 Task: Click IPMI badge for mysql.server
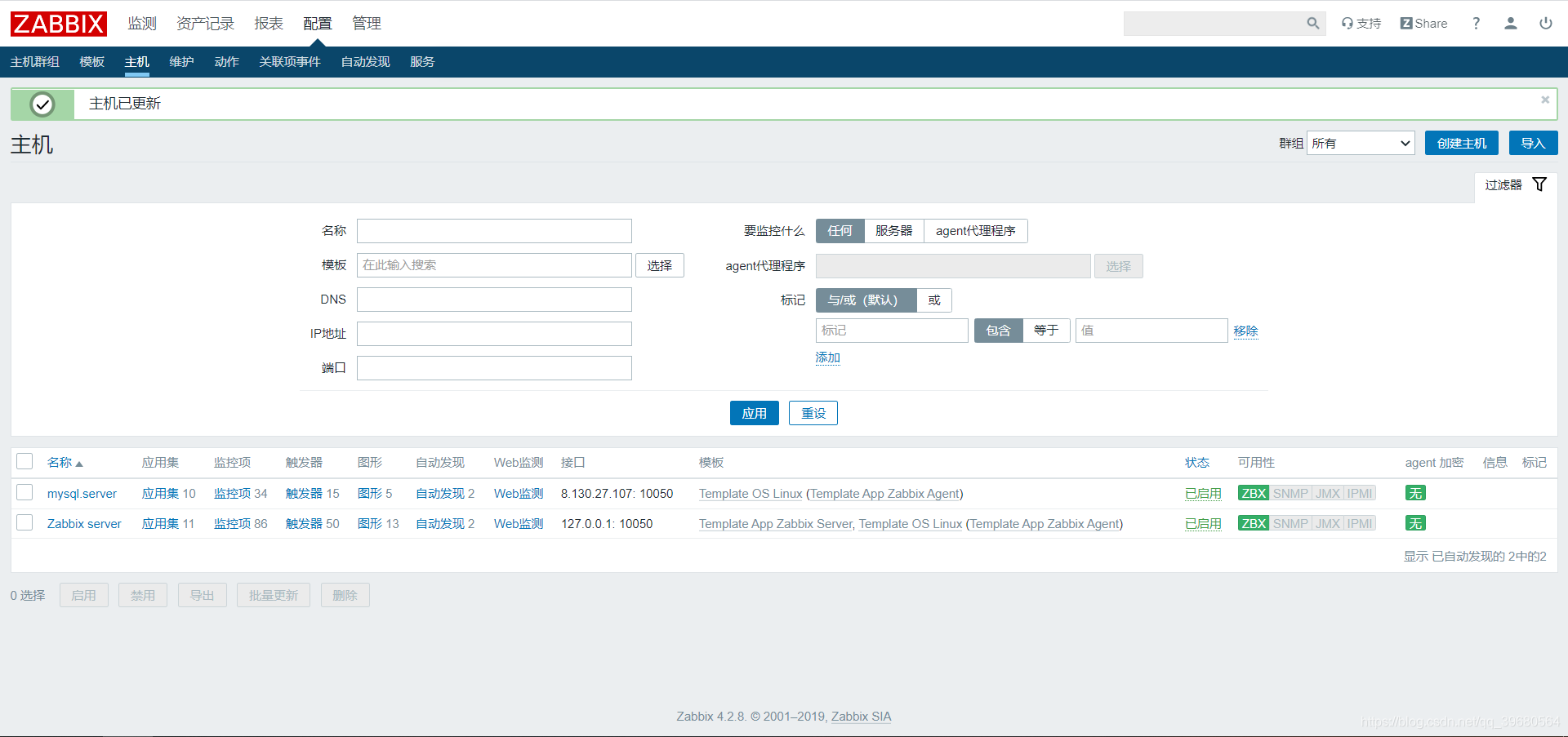pos(1360,493)
